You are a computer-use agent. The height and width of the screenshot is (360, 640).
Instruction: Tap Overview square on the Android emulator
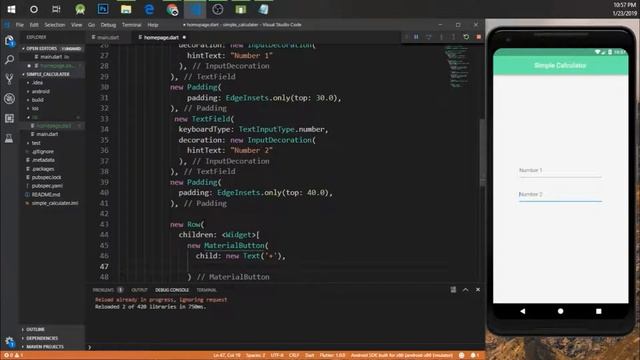[x=599, y=311]
